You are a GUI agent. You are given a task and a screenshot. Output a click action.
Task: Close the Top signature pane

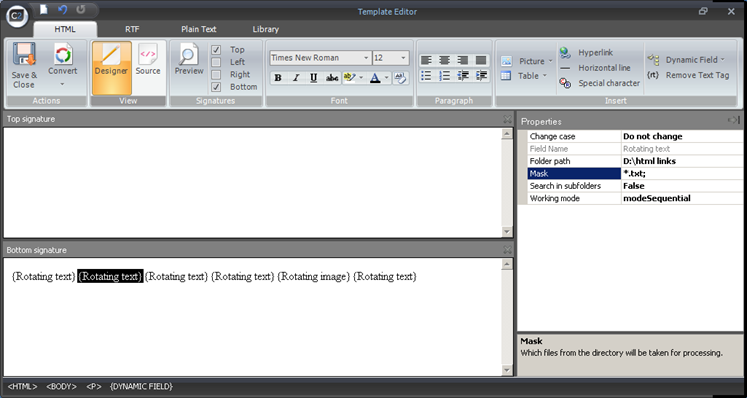pos(507,119)
